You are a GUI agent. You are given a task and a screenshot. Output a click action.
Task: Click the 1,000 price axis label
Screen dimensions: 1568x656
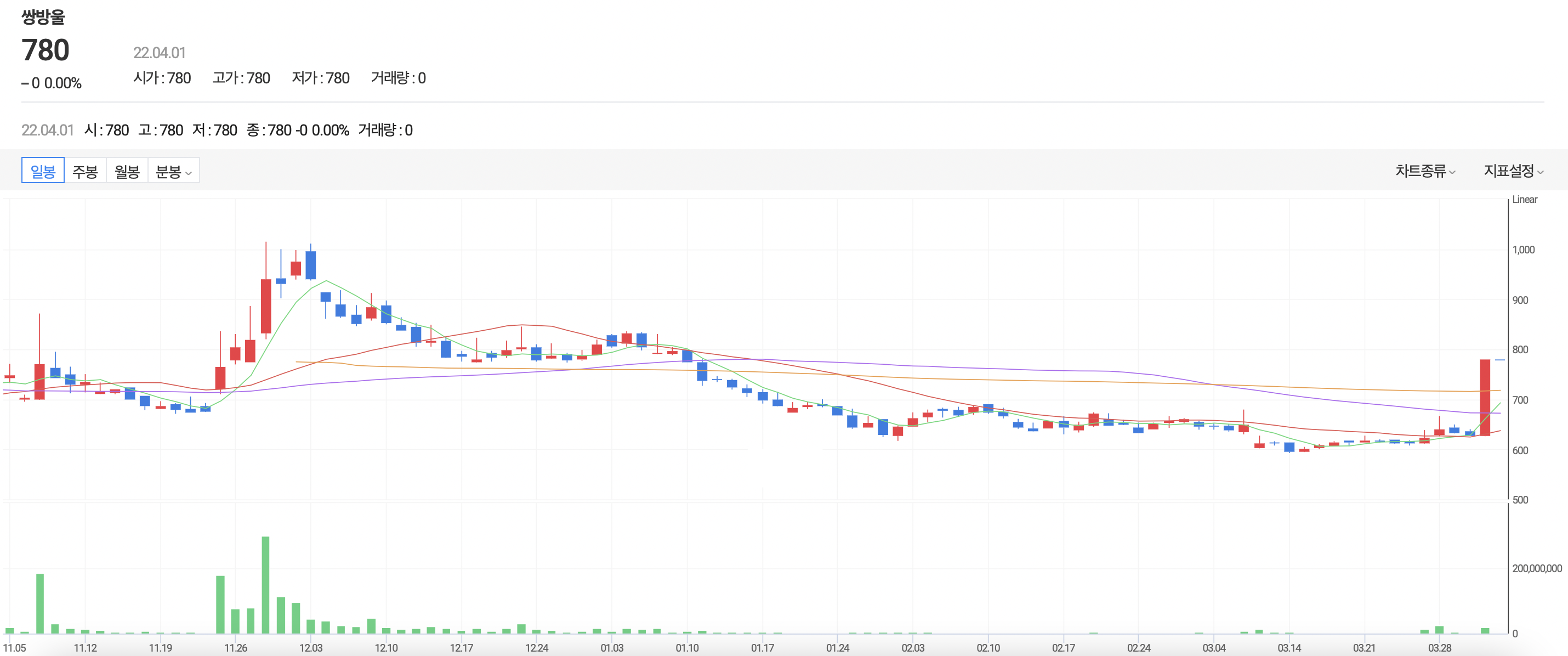[1523, 250]
